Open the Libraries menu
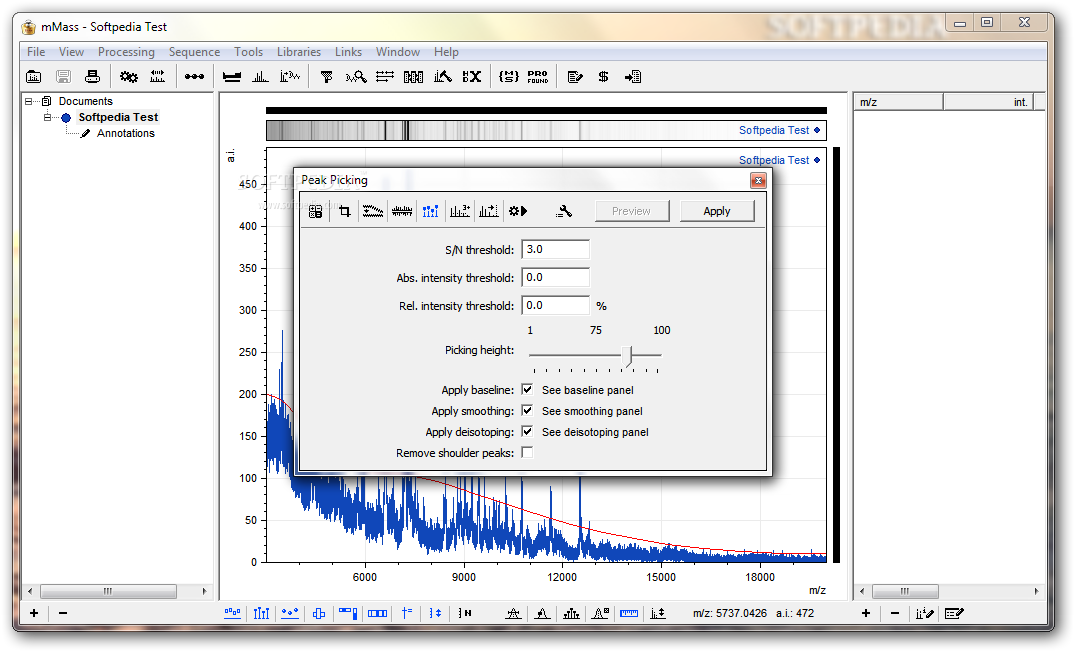This screenshot has width=1075, height=652. [x=299, y=52]
